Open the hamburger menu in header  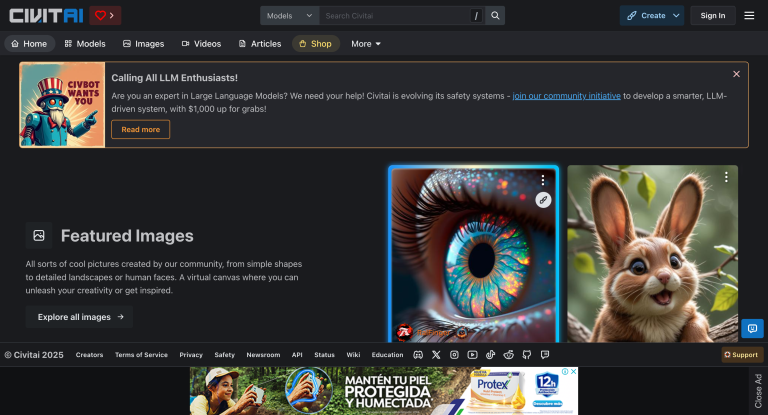[x=749, y=16]
